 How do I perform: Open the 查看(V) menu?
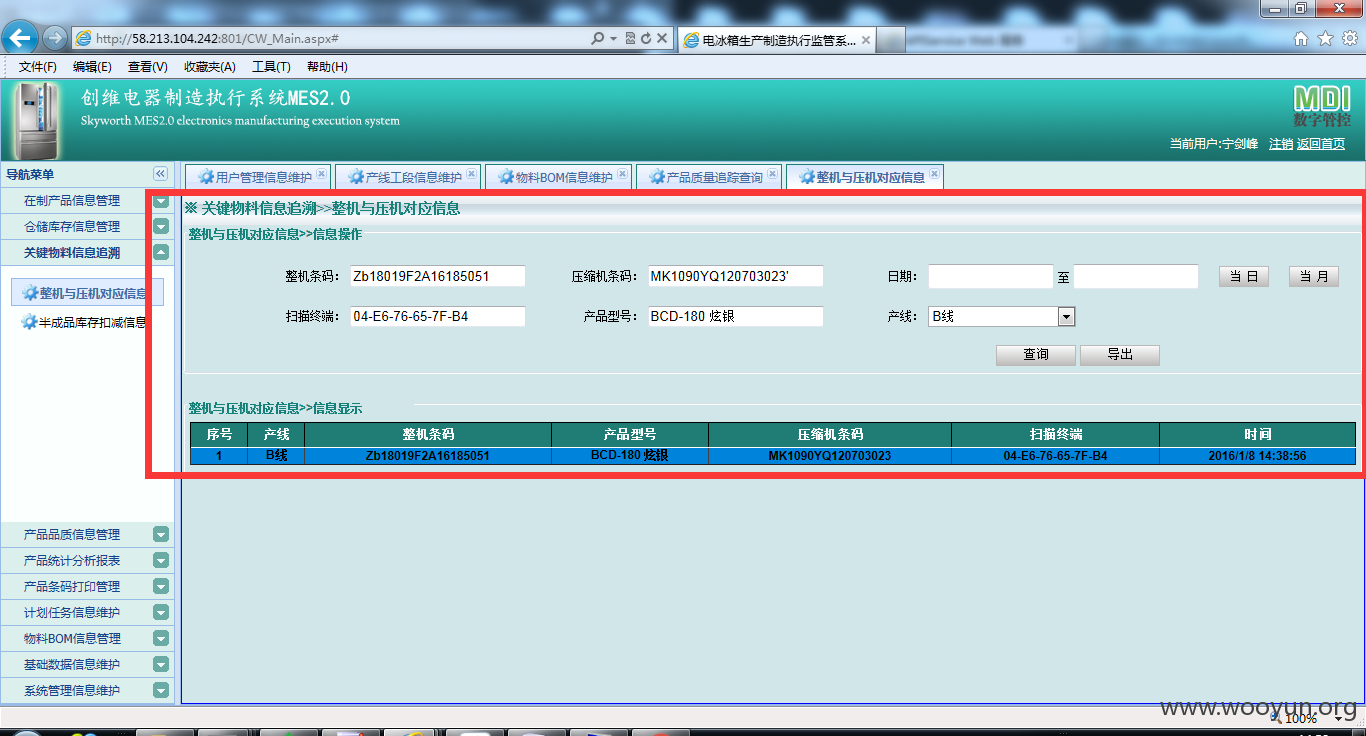[148, 67]
